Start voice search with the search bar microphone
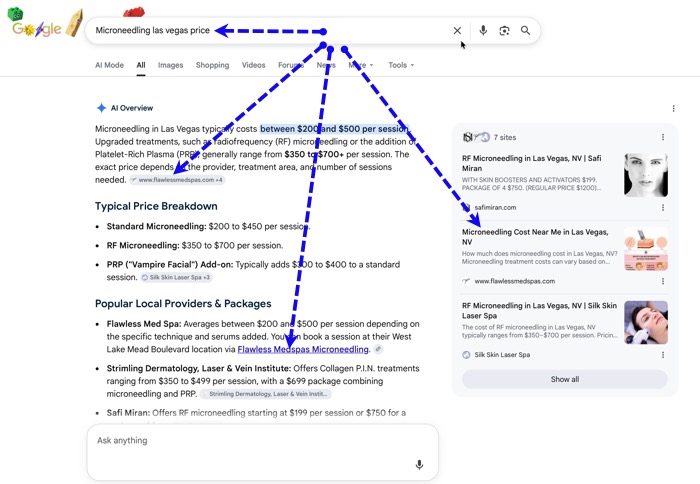This screenshot has width=700, height=484. (483, 30)
